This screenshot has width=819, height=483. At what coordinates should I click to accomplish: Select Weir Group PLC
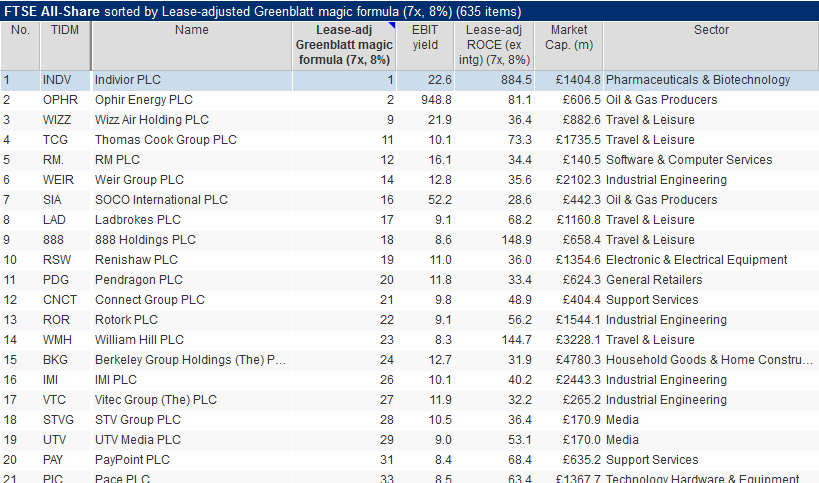coord(139,180)
